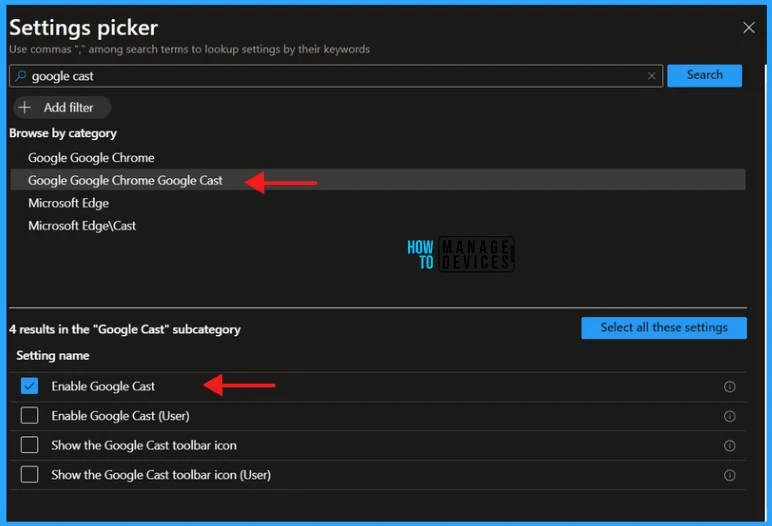Image resolution: width=772 pixels, height=526 pixels.
Task: Click the info icon for Enable Google Cast
Action: pos(729,387)
